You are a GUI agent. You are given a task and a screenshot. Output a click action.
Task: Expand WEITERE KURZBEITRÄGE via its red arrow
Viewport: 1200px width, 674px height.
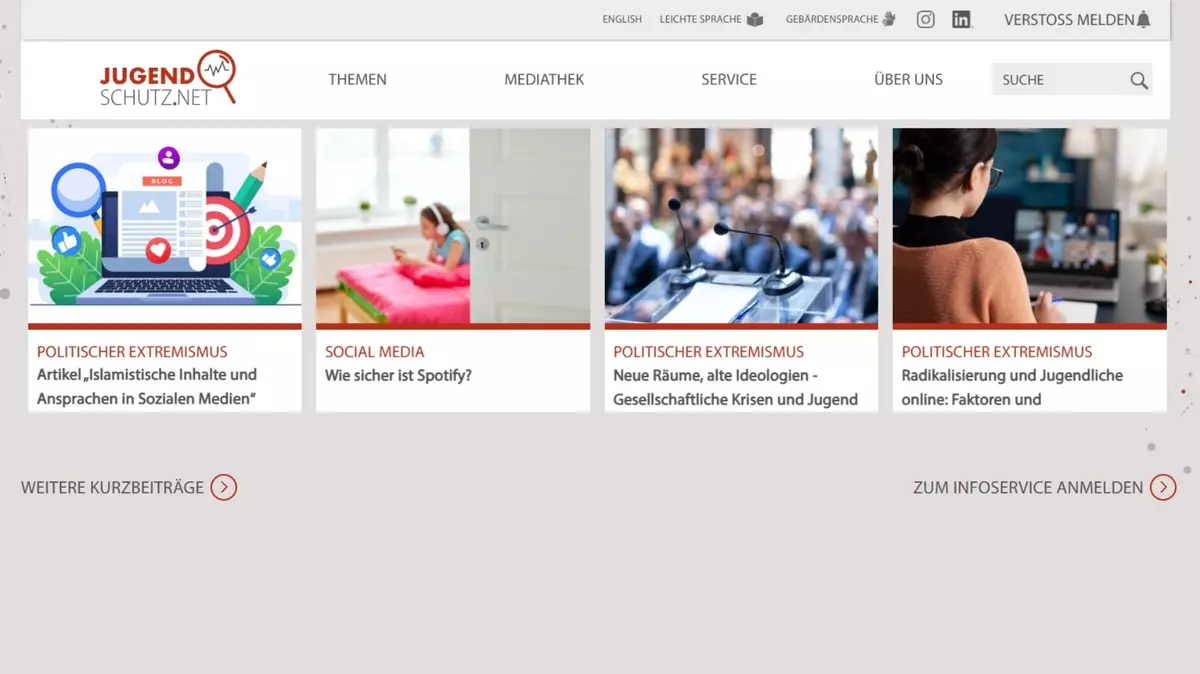tap(225, 487)
